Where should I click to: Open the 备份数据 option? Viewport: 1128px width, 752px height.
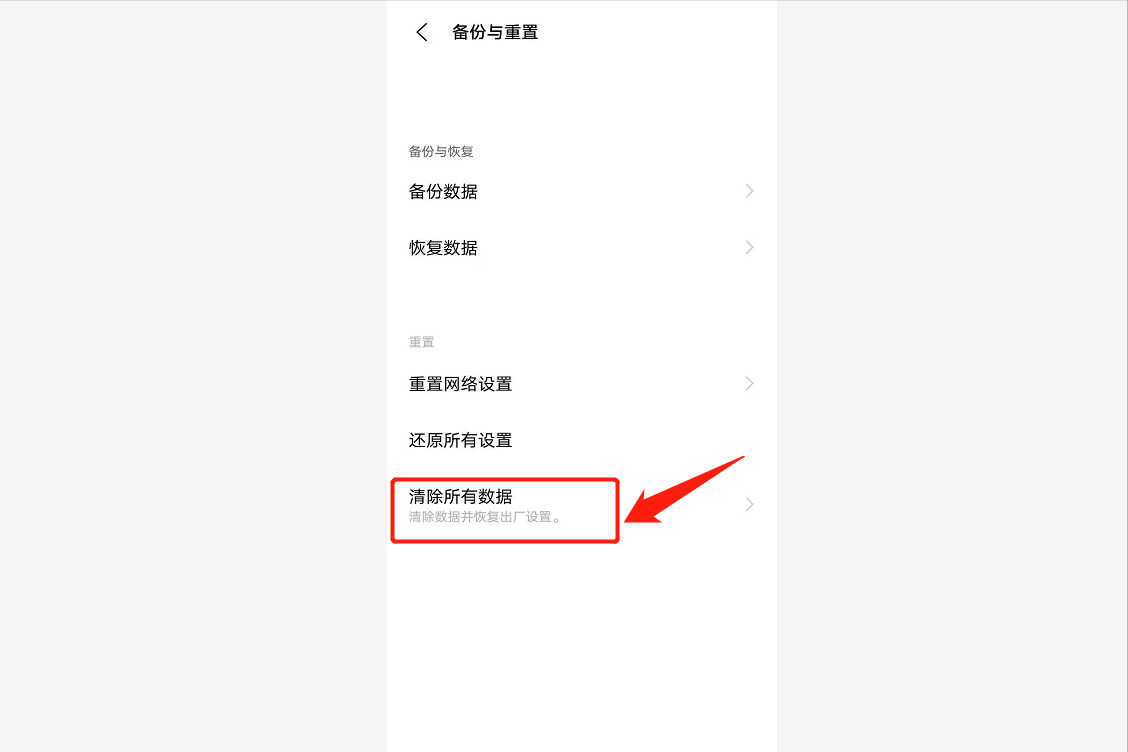pyautogui.click(x=582, y=191)
